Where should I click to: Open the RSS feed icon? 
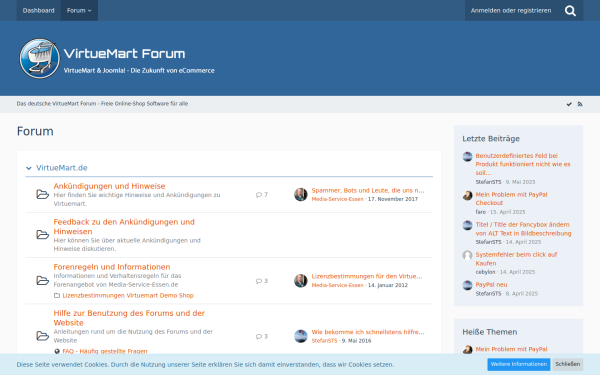tap(580, 104)
